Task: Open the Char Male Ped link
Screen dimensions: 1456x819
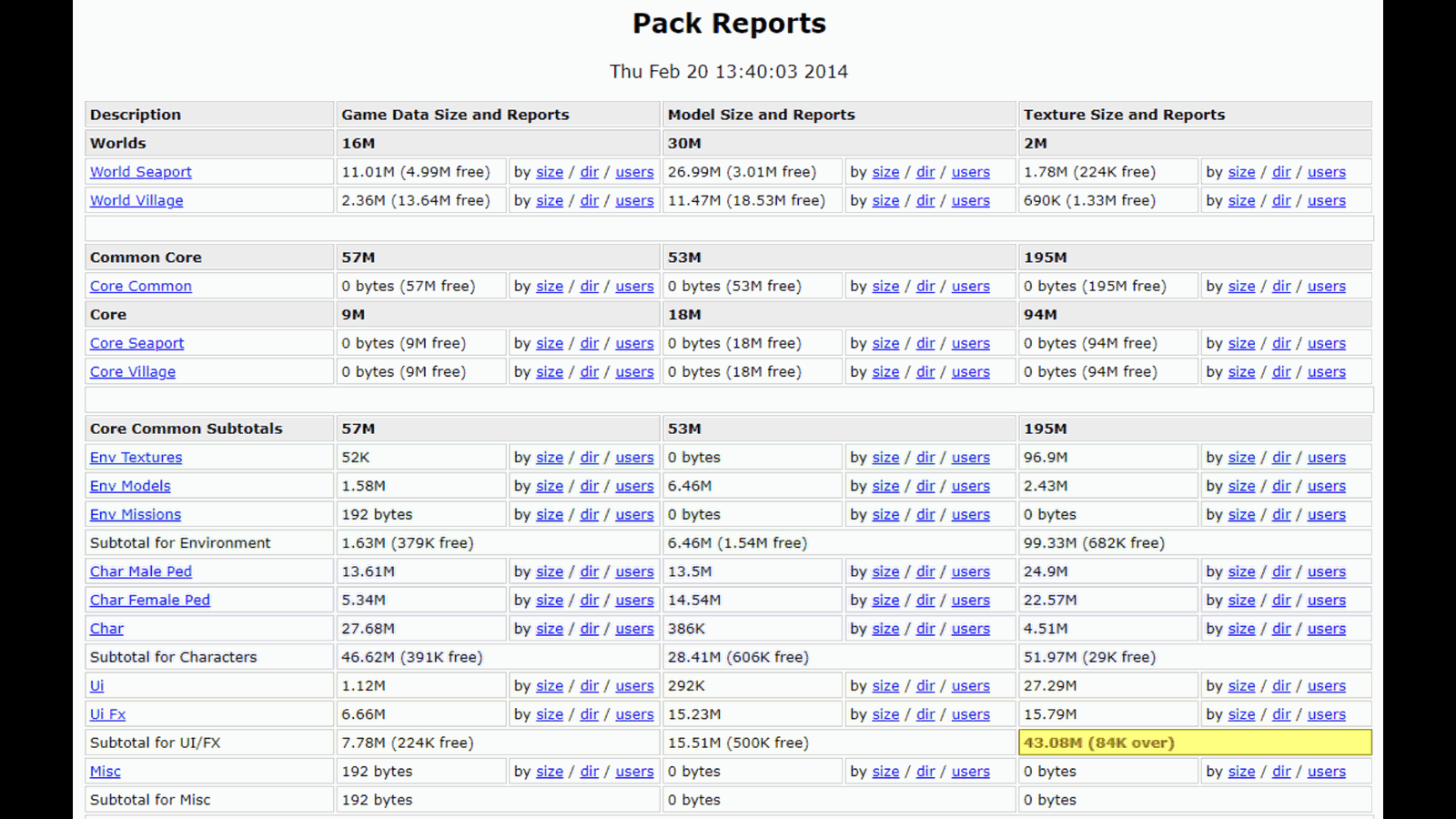Action: [141, 571]
